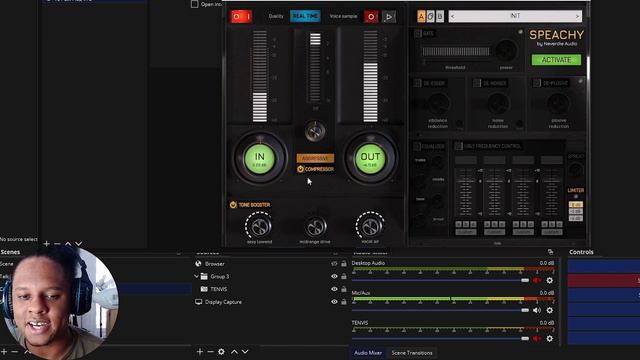640x360 pixels.
Task: Hide the TENVIS source
Action: [334, 289]
